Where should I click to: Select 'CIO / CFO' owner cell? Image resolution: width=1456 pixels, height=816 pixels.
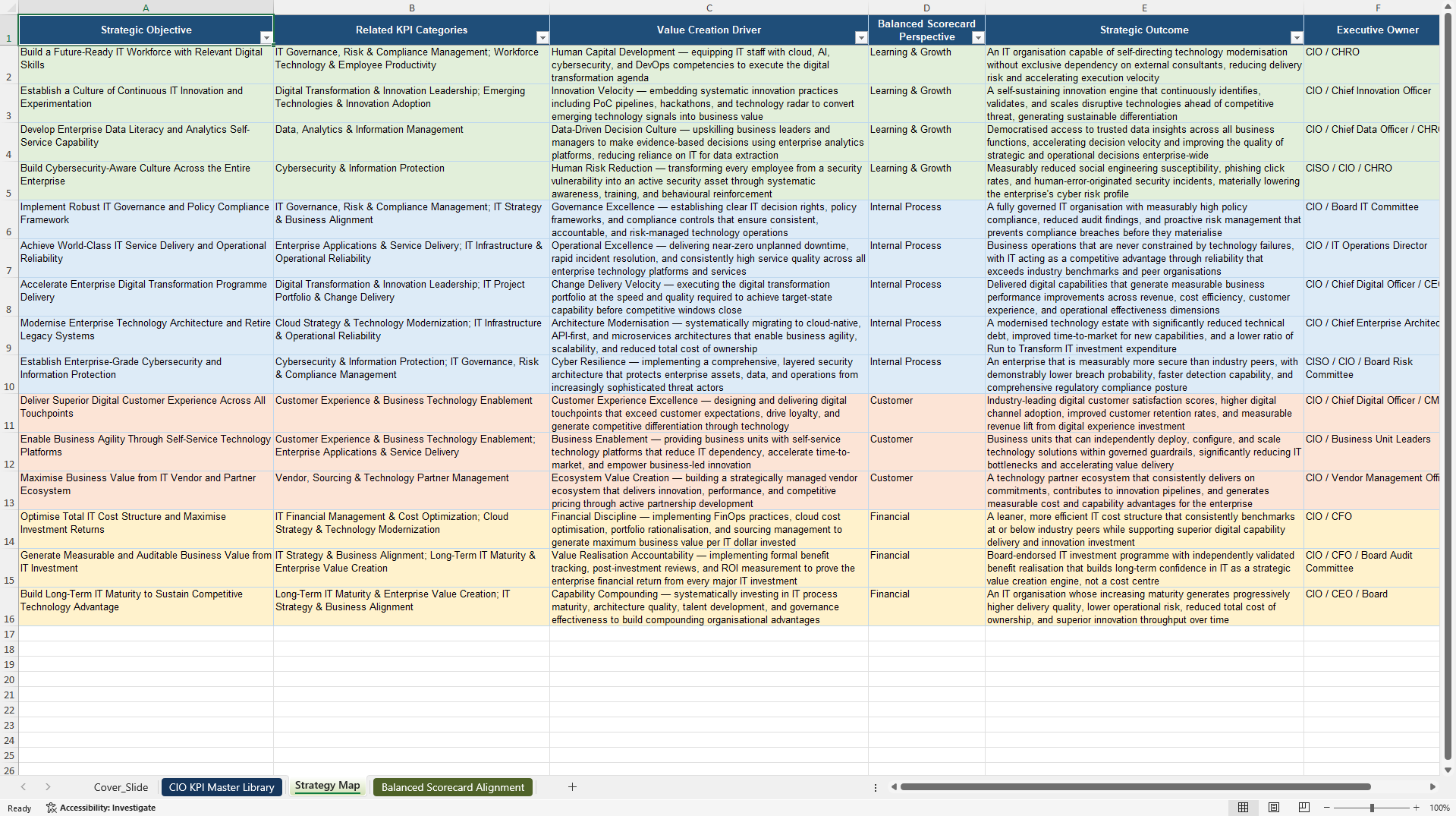pos(1372,529)
